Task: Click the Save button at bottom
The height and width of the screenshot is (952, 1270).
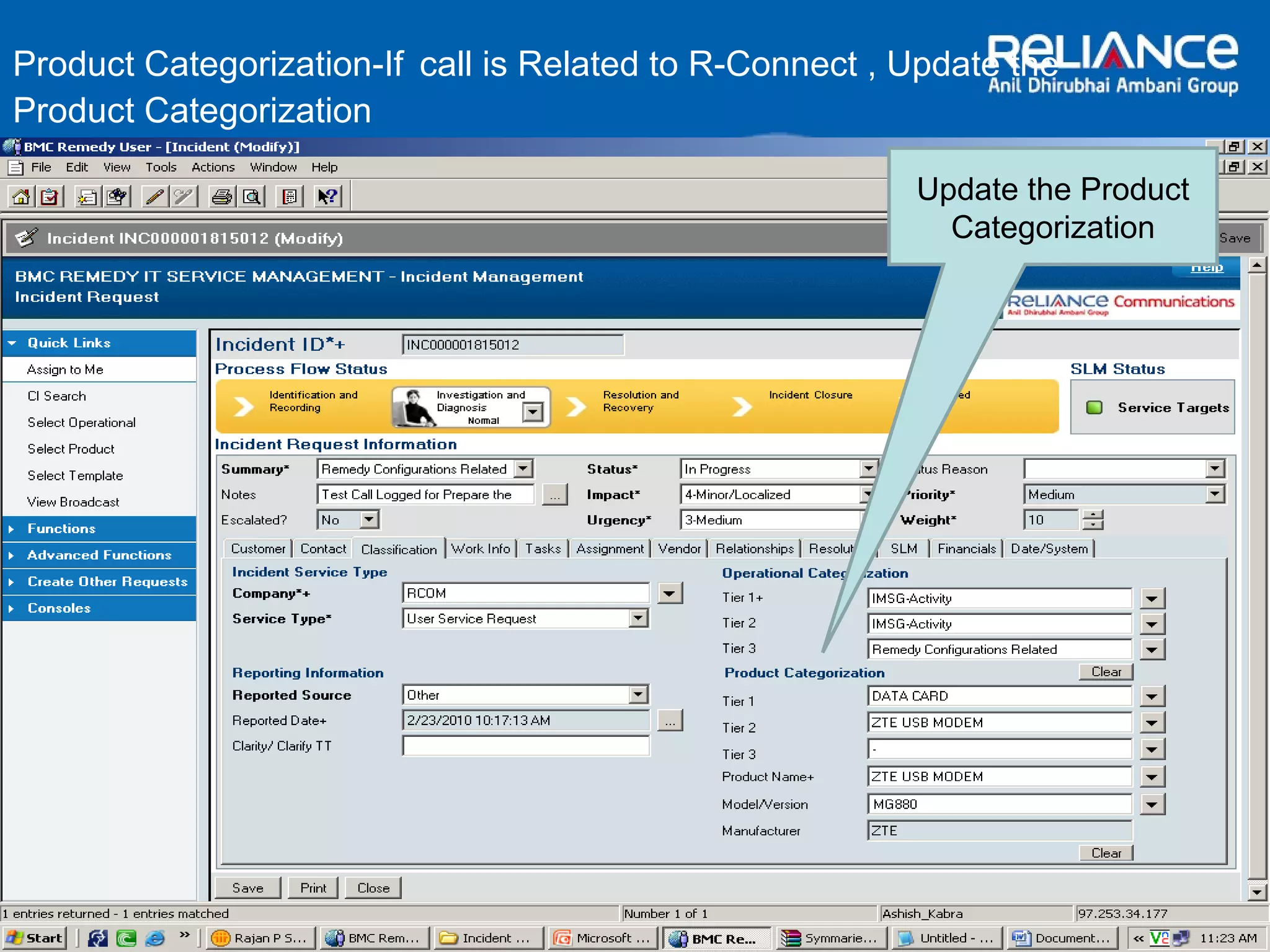Action: click(247, 888)
